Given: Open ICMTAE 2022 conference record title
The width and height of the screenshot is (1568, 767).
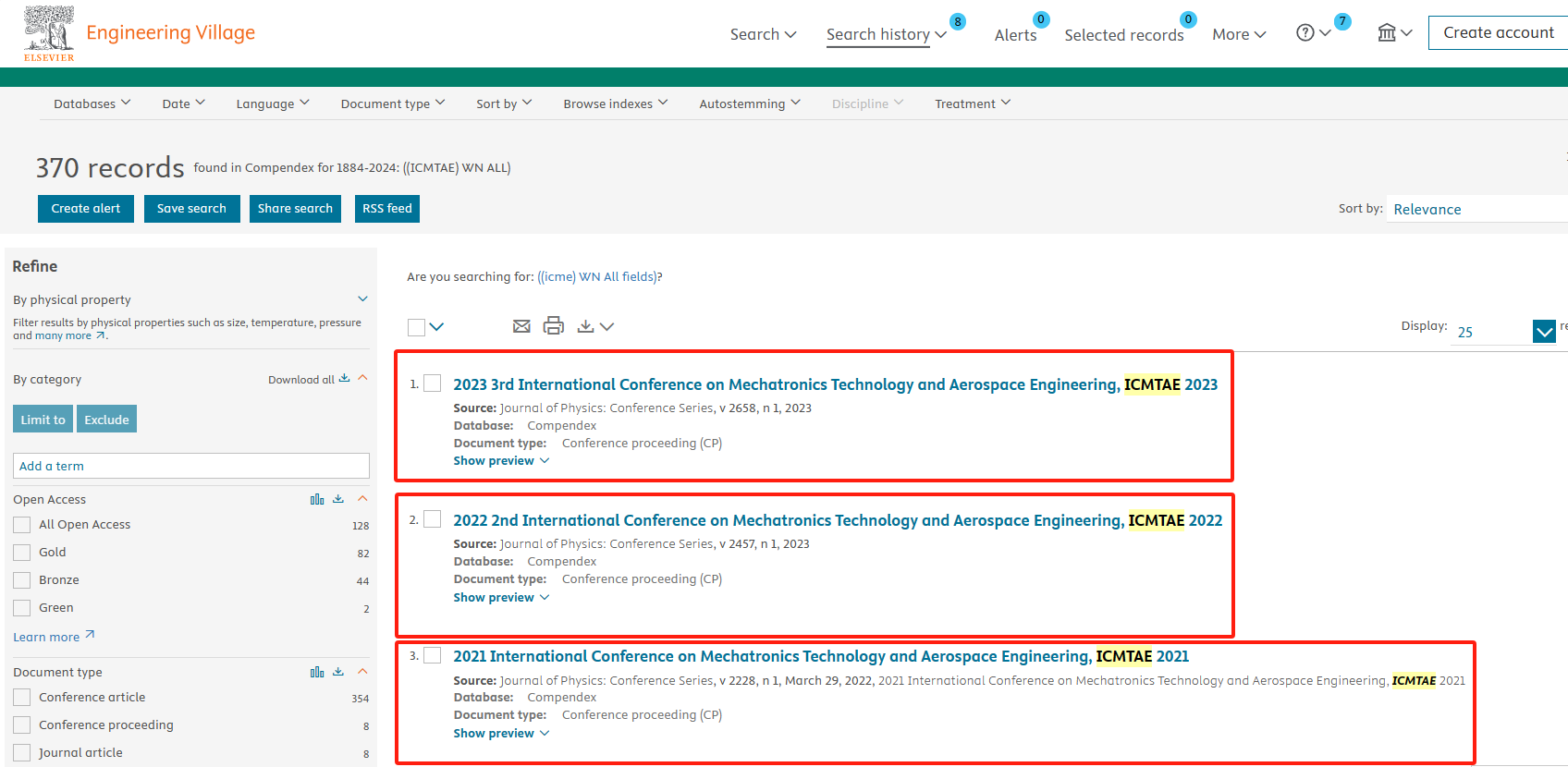Looking at the screenshot, I should (838, 520).
